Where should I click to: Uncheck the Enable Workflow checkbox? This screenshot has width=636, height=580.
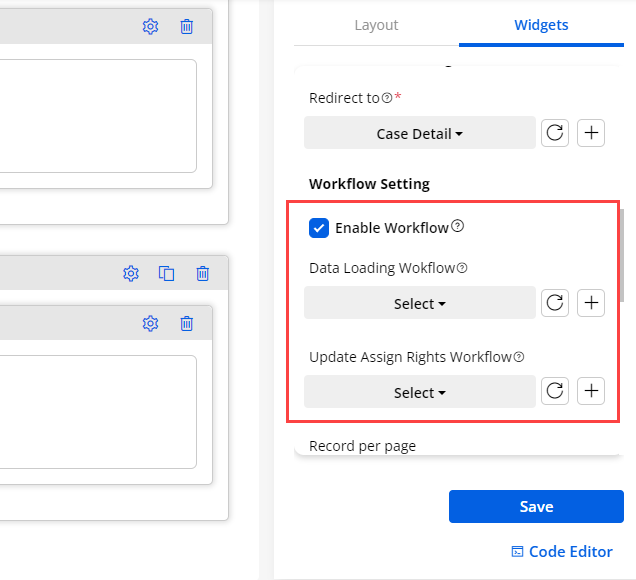(319, 228)
